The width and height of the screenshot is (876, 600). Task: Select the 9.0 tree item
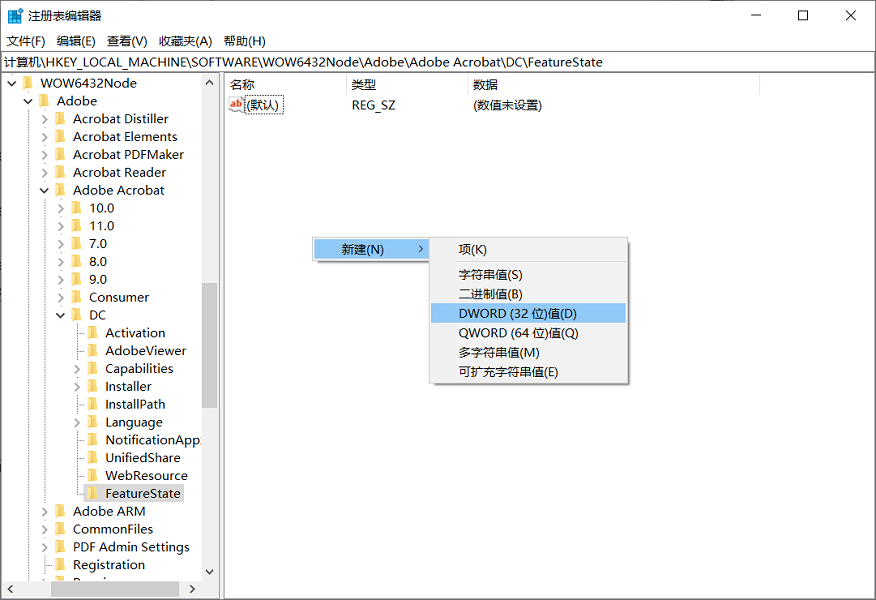tap(97, 279)
